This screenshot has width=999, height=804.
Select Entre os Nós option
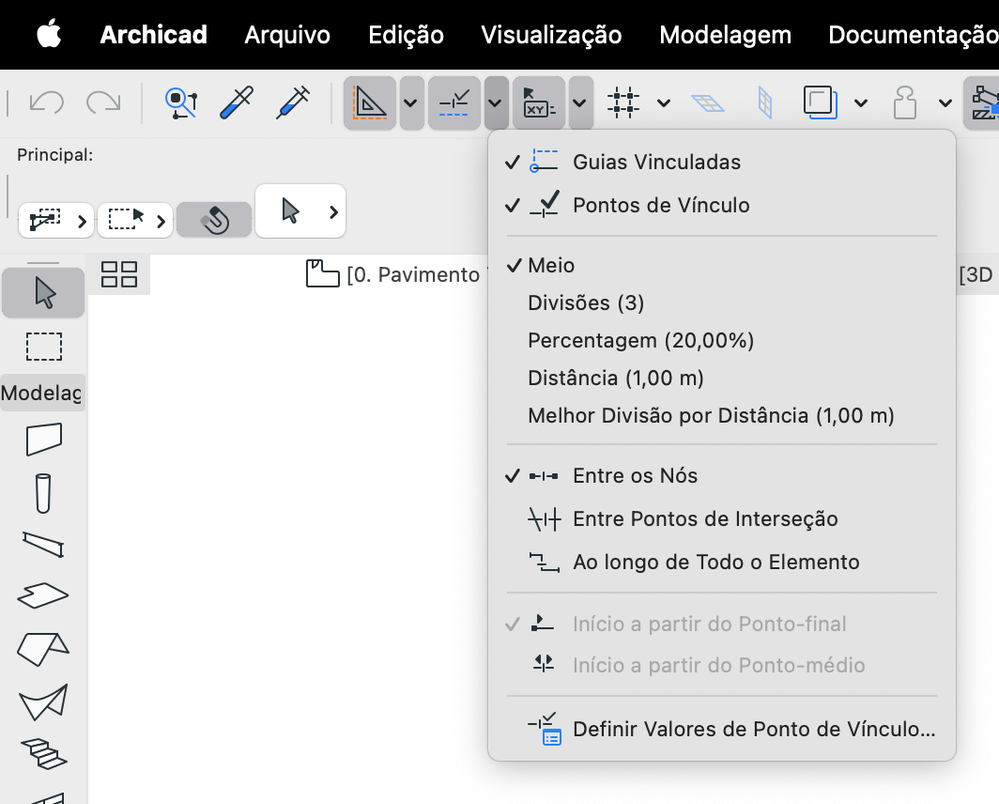721,475
